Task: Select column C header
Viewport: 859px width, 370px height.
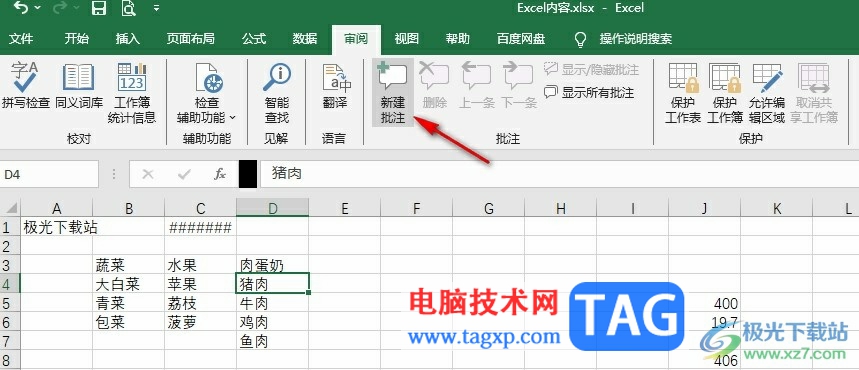Action: click(x=201, y=208)
